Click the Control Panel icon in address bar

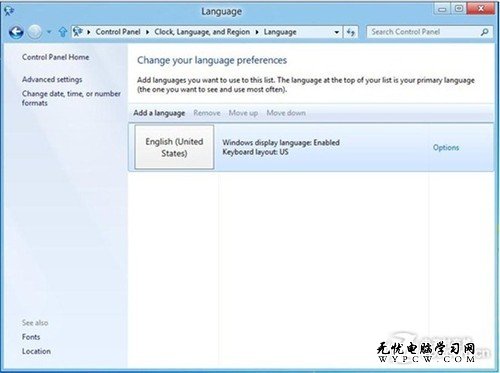click(x=78, y=32)
